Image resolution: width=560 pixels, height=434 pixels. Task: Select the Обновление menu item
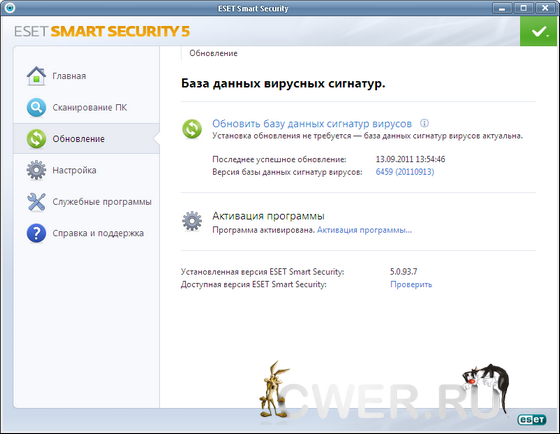click(86, 139)
